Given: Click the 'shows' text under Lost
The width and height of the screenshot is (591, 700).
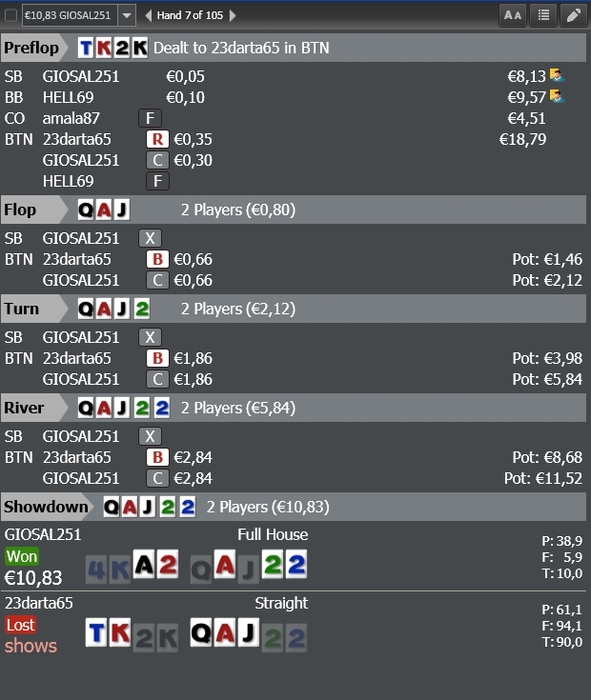Looking at the screenshot, I should click(x=31, y=646).
